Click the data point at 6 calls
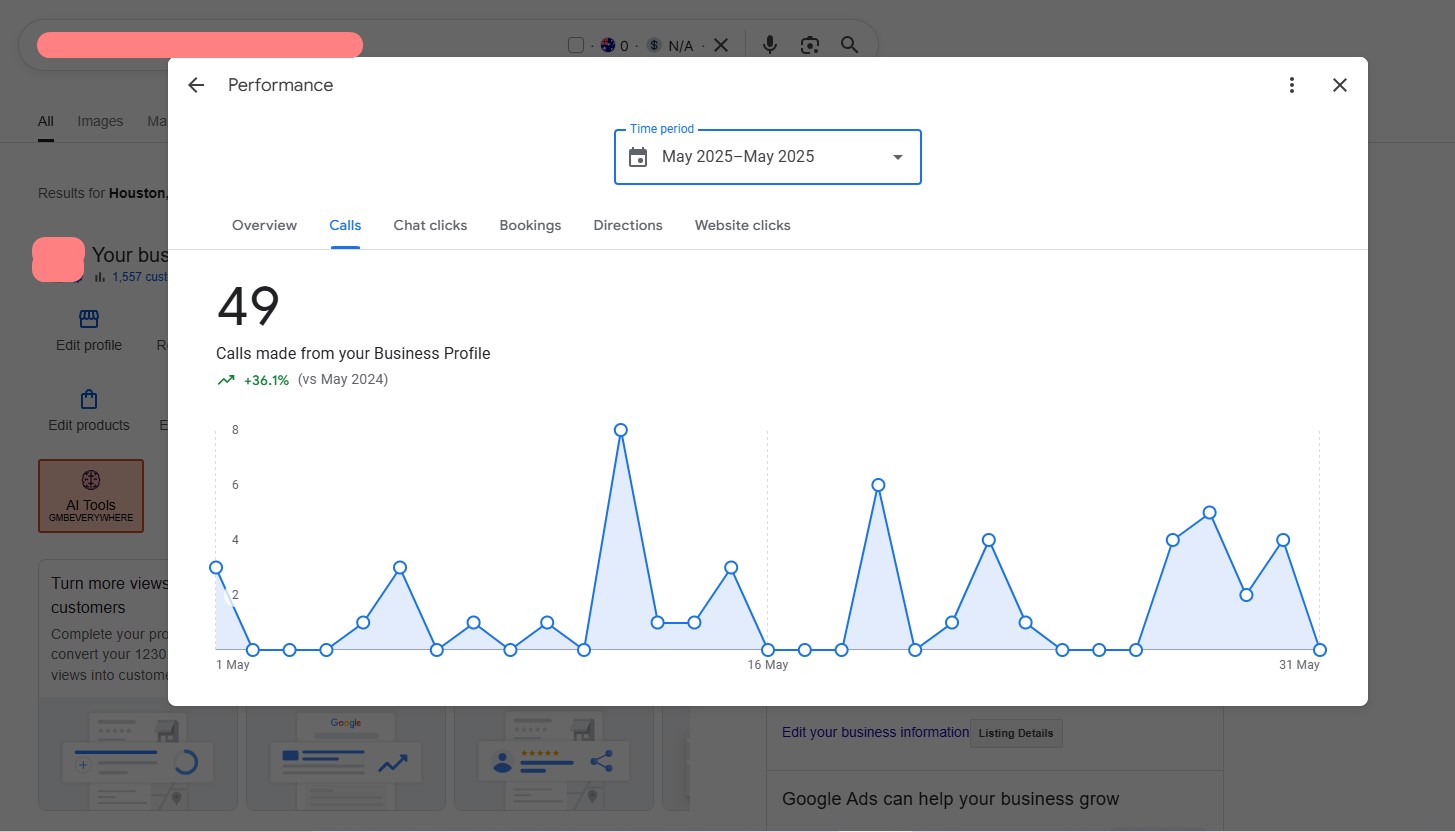Viewport: 1455px width, 832px height. pos(878,485)
